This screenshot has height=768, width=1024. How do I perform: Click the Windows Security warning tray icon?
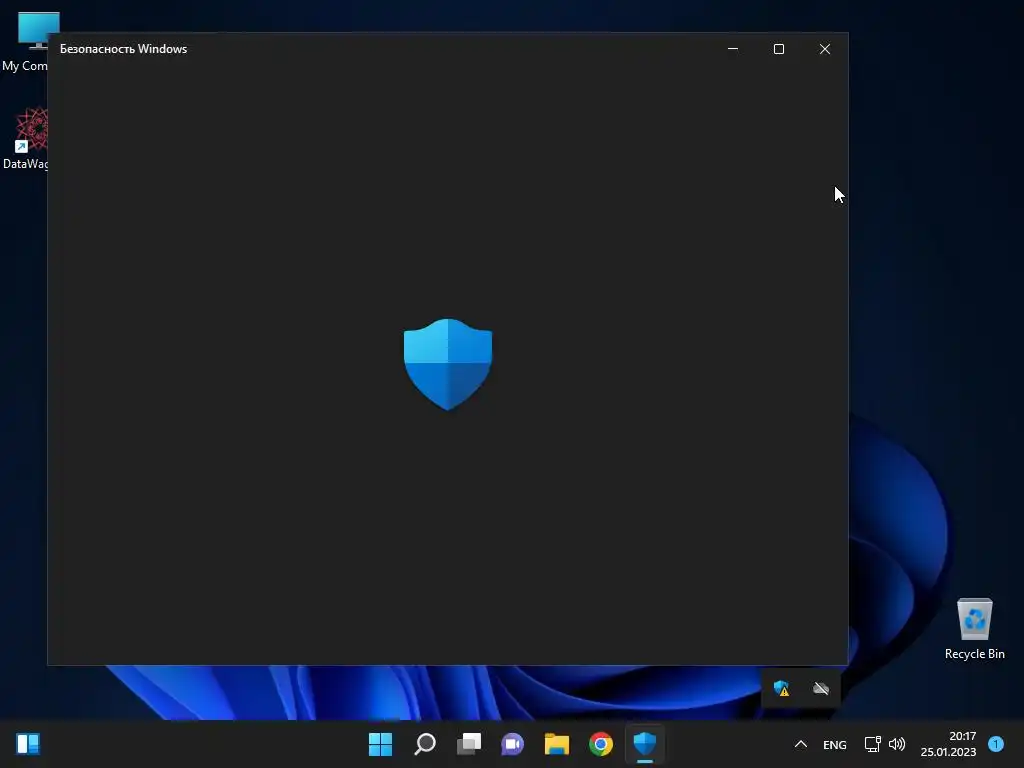[x=781, y=688]
